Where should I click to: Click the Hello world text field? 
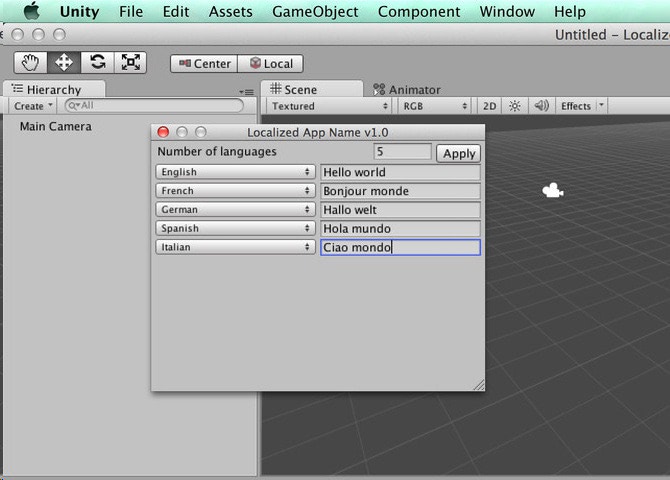tap(400, 172)
